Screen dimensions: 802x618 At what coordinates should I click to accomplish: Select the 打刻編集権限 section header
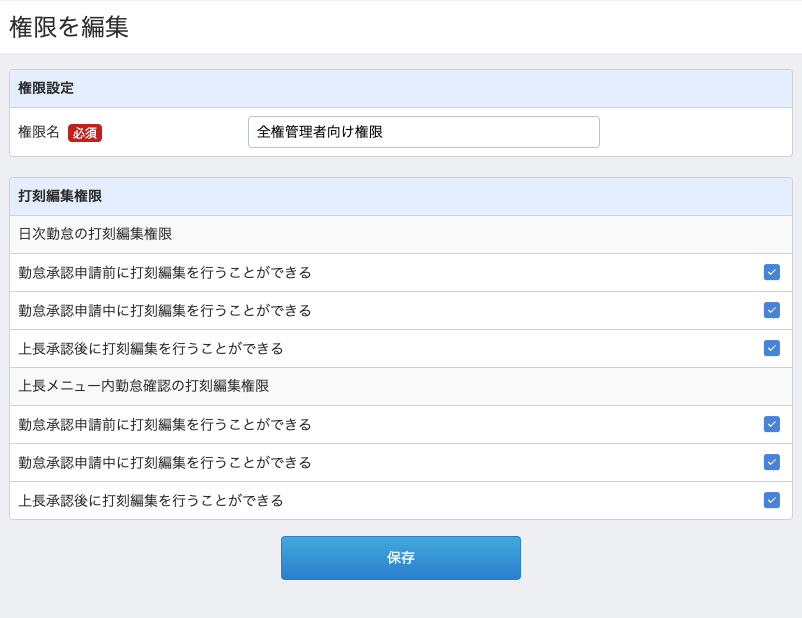coord(60,196)
